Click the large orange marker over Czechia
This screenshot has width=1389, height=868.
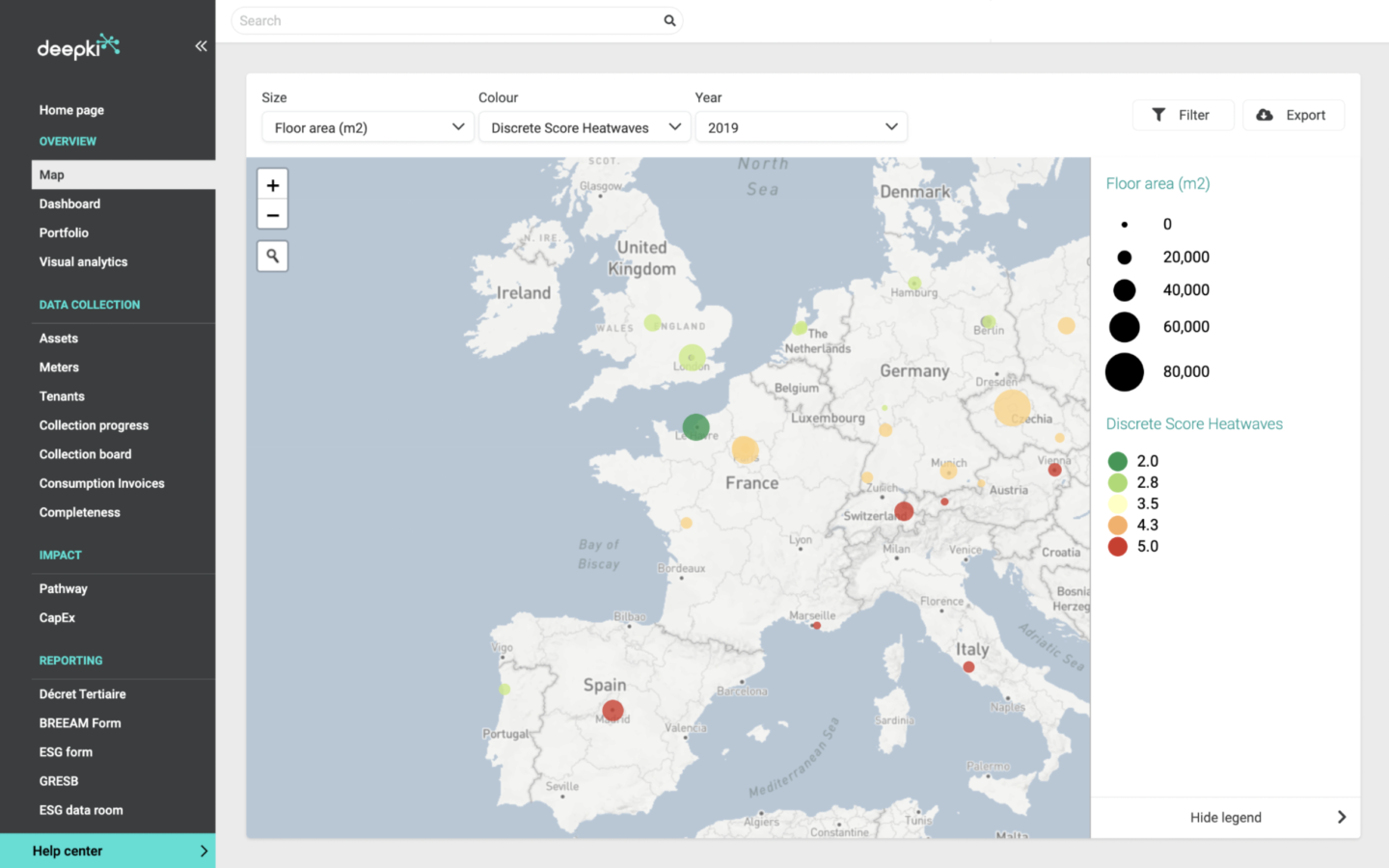point(1012,408)
